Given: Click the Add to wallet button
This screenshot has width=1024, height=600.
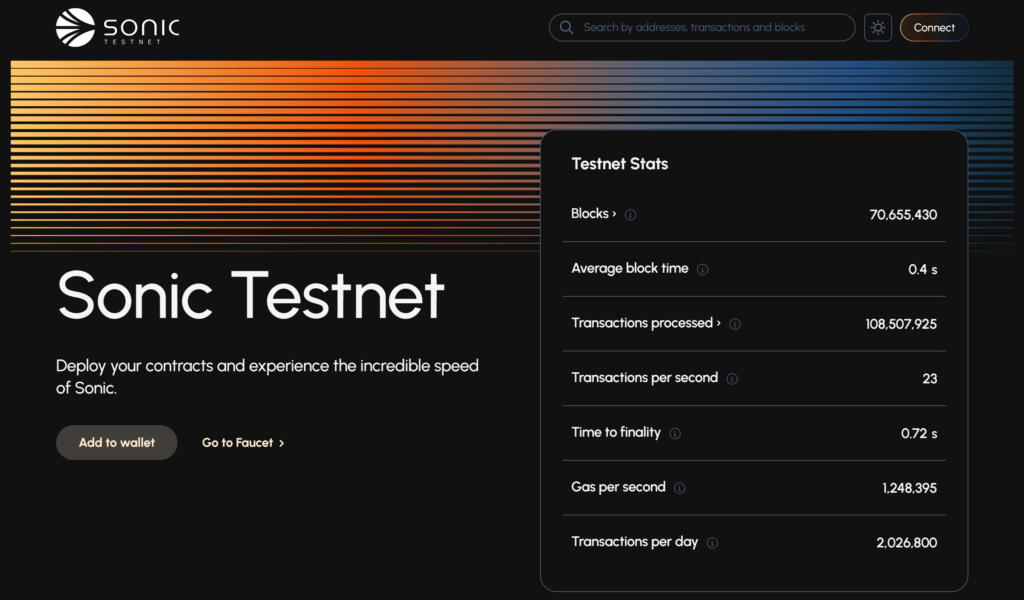Looking at the screenshot, I should point(117,442).
